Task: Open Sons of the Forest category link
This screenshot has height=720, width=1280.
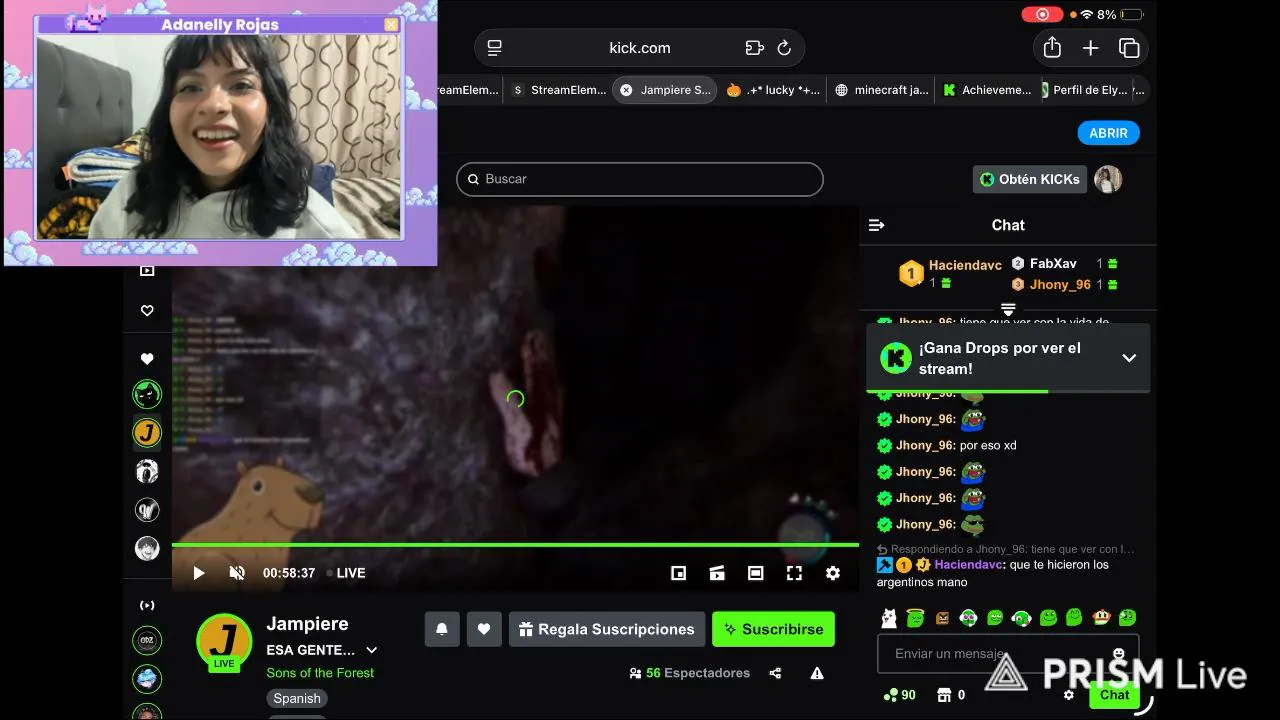Action: point(320,673)
